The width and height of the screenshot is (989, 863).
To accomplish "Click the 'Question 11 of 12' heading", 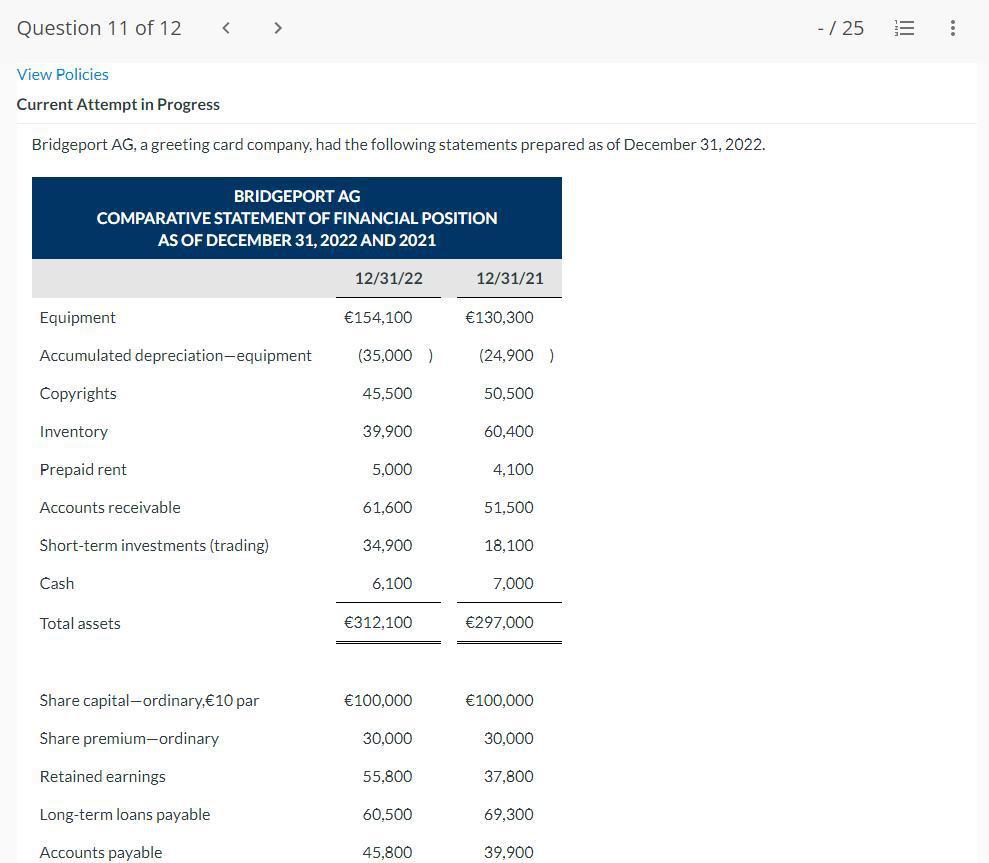I will [99, 28].
